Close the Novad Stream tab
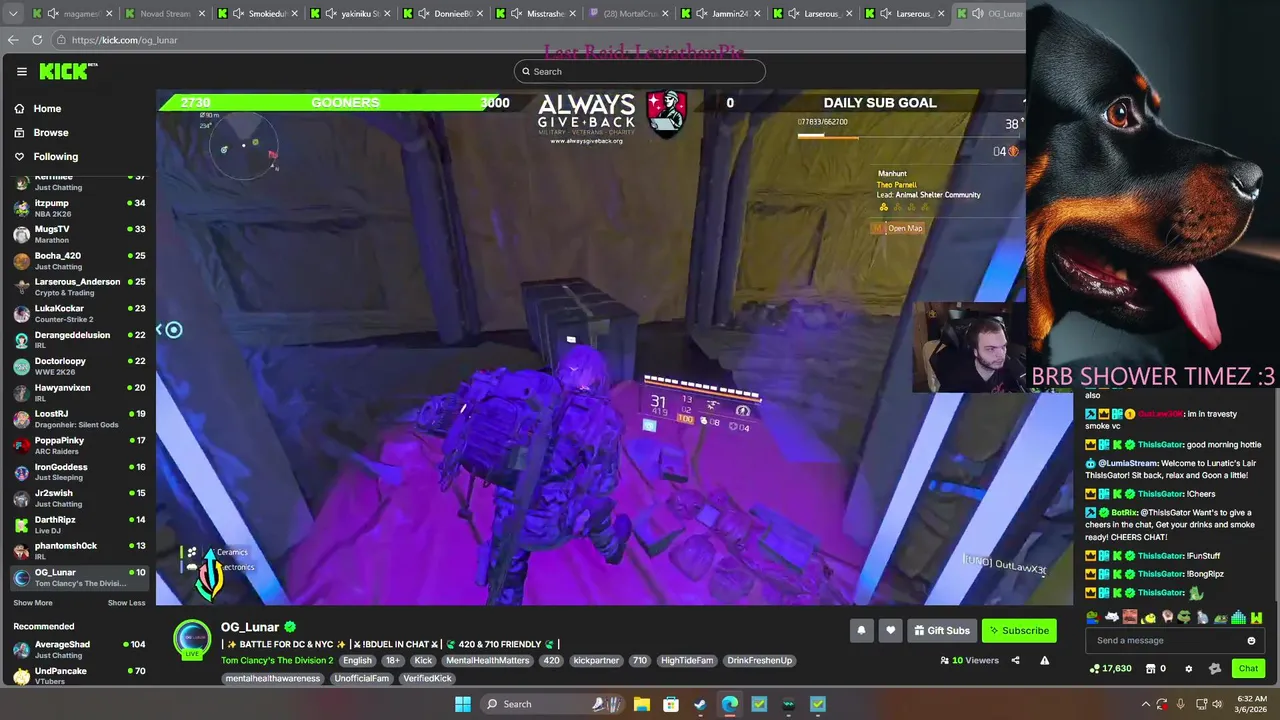 (x=202, y=14)
